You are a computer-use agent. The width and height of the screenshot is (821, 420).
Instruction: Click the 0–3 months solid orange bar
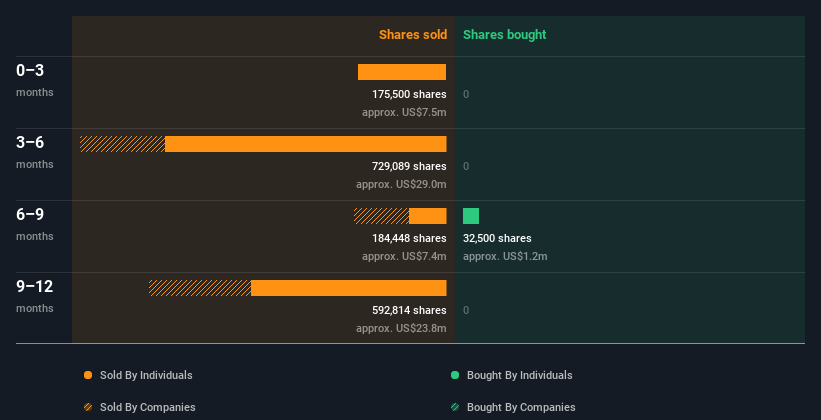402,72
